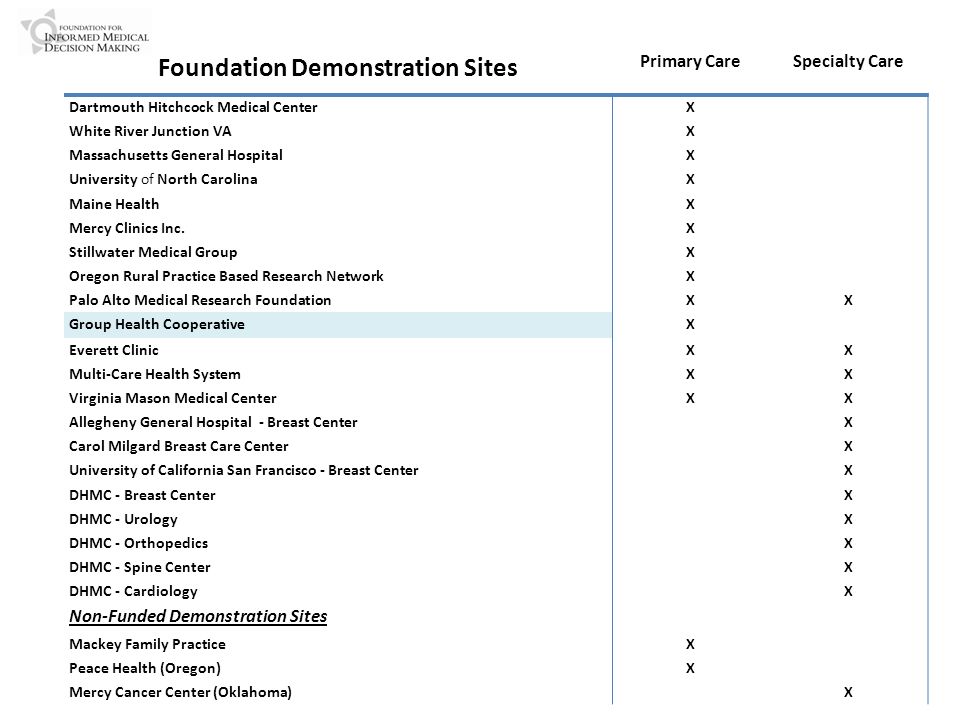The height and width of the screenshot is (720, 960).
Task: Click Primary Care X for Maine Health
Action: (x=690, y=204)
